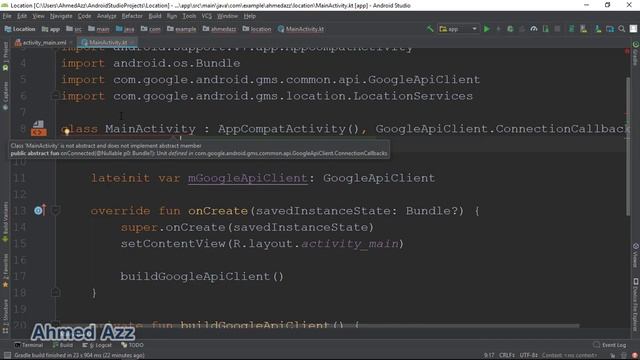Click the override gutter icon beside onCreate
Screen dimensions: 640x360
(40, 210)
